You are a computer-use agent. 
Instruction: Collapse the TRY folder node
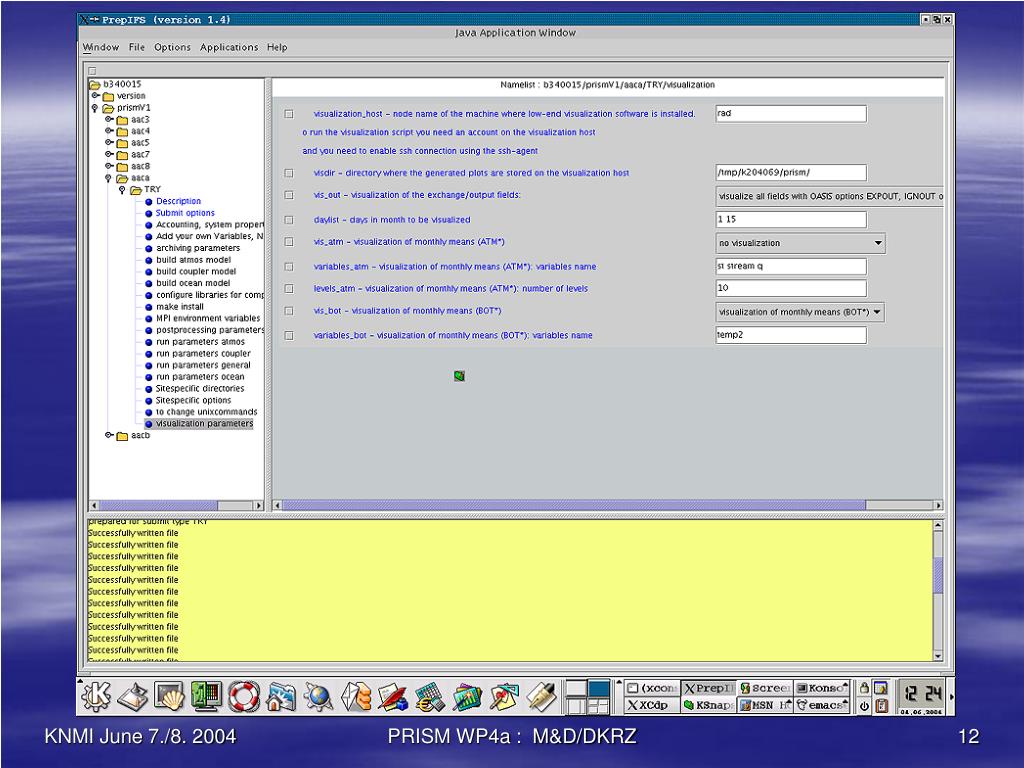(122, 189)
